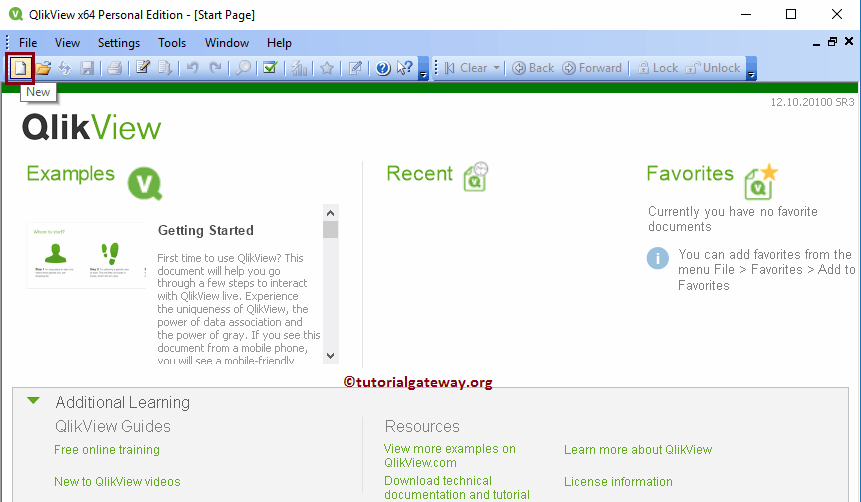Maximize the QlikView application window
This screenshot has width=861, height=502.
[791, 14]
